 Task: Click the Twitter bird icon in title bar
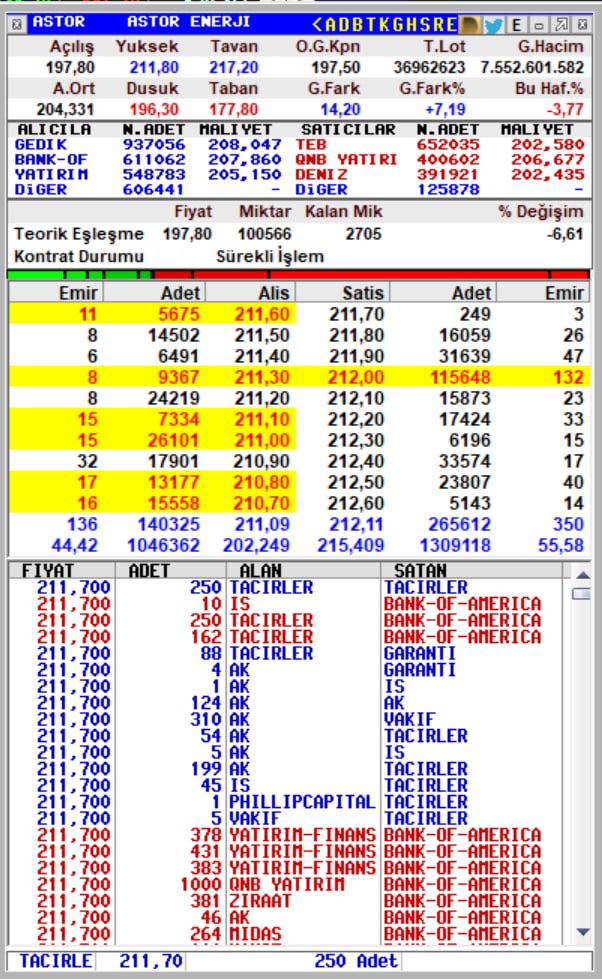click(493, 25)
